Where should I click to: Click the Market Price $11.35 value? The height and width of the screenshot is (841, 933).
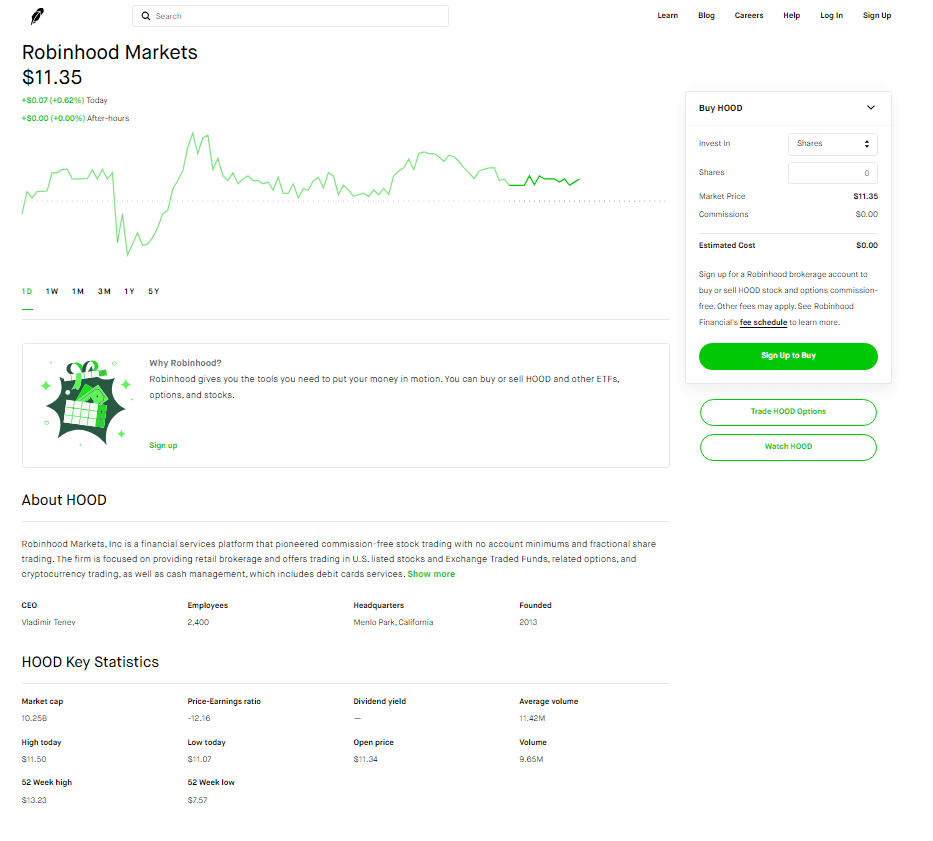coord(865,196)
